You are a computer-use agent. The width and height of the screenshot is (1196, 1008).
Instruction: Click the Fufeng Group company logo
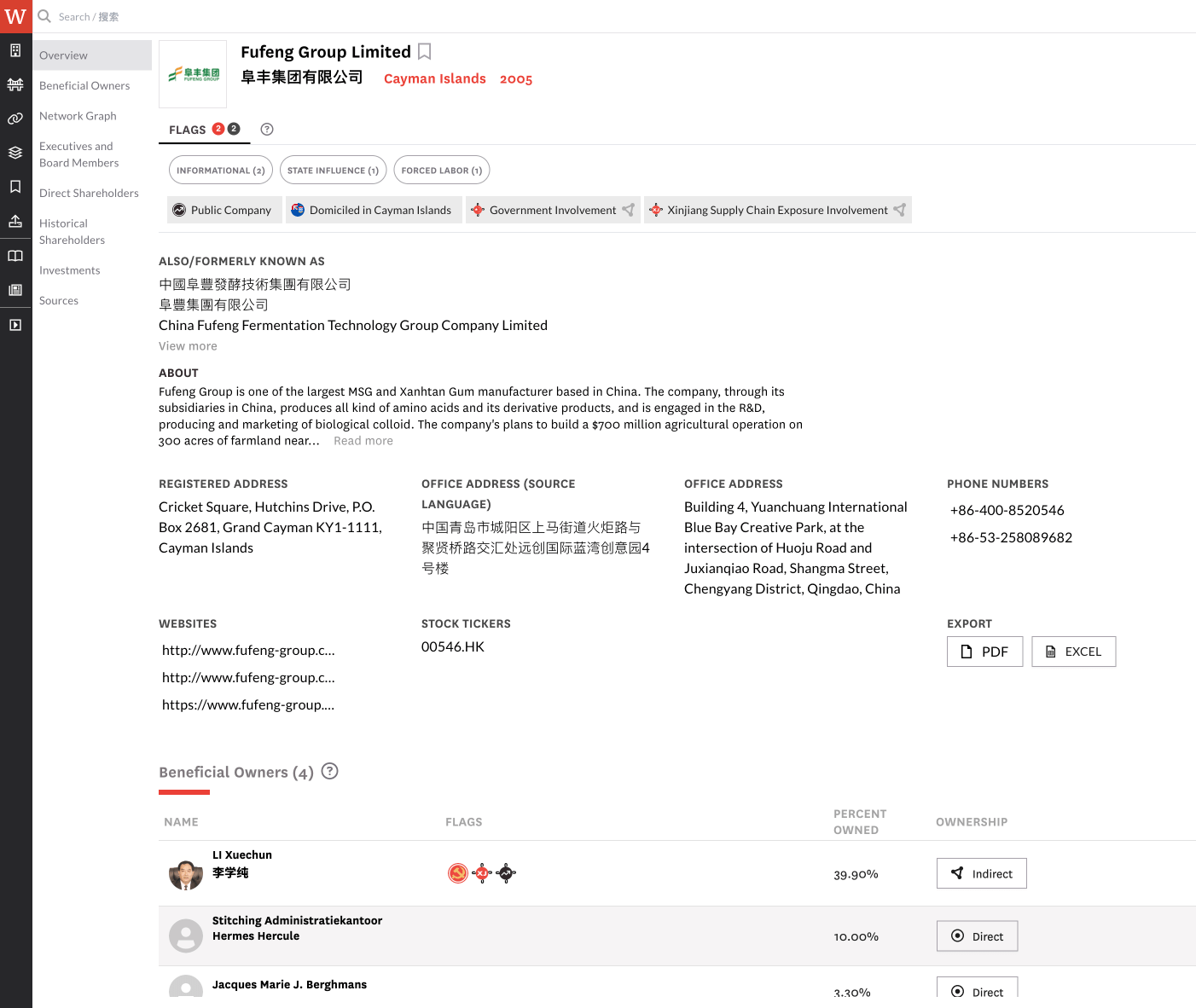193,74
